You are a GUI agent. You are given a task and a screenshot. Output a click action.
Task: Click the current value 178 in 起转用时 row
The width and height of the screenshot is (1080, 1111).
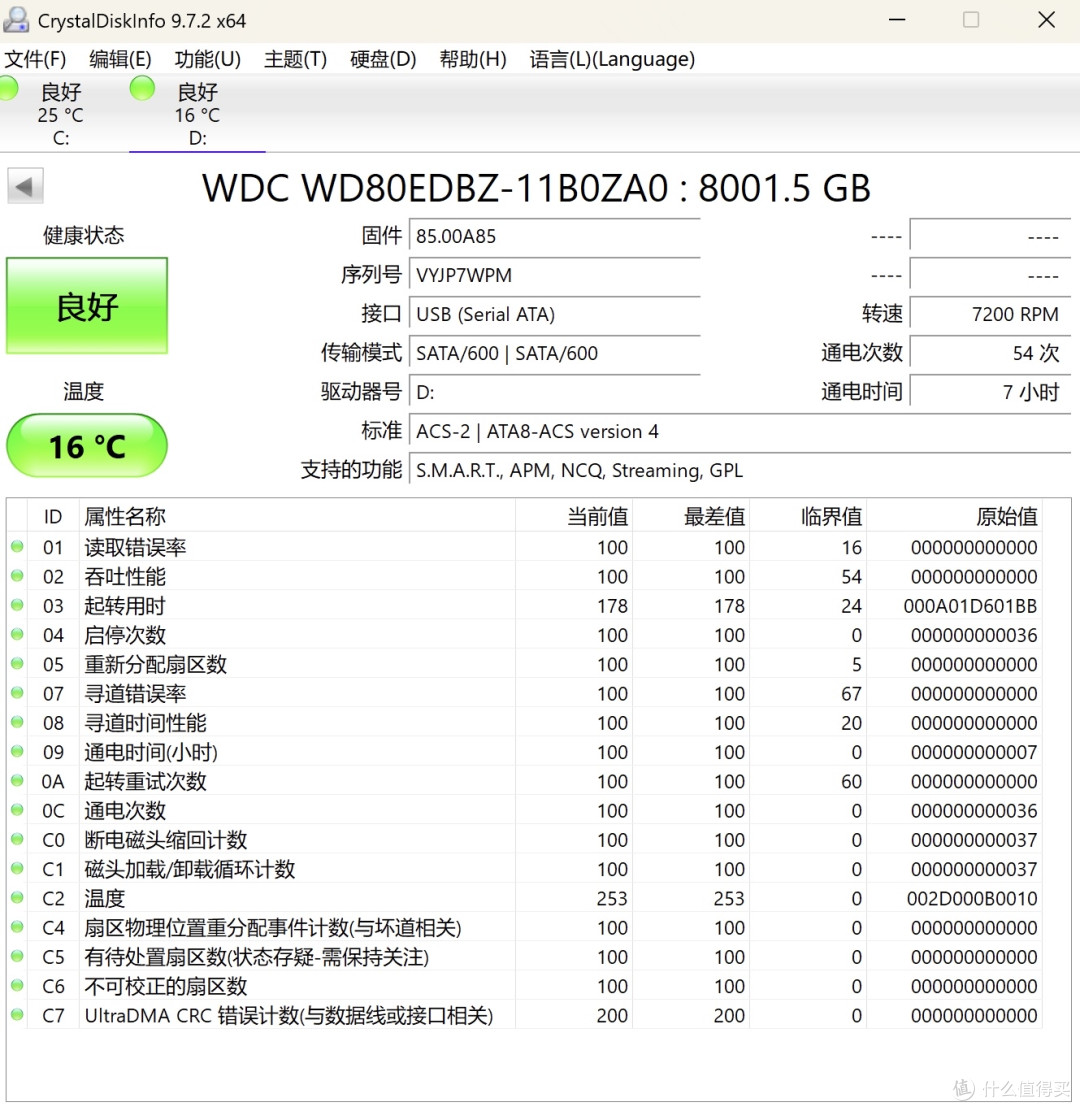[612, 606]
